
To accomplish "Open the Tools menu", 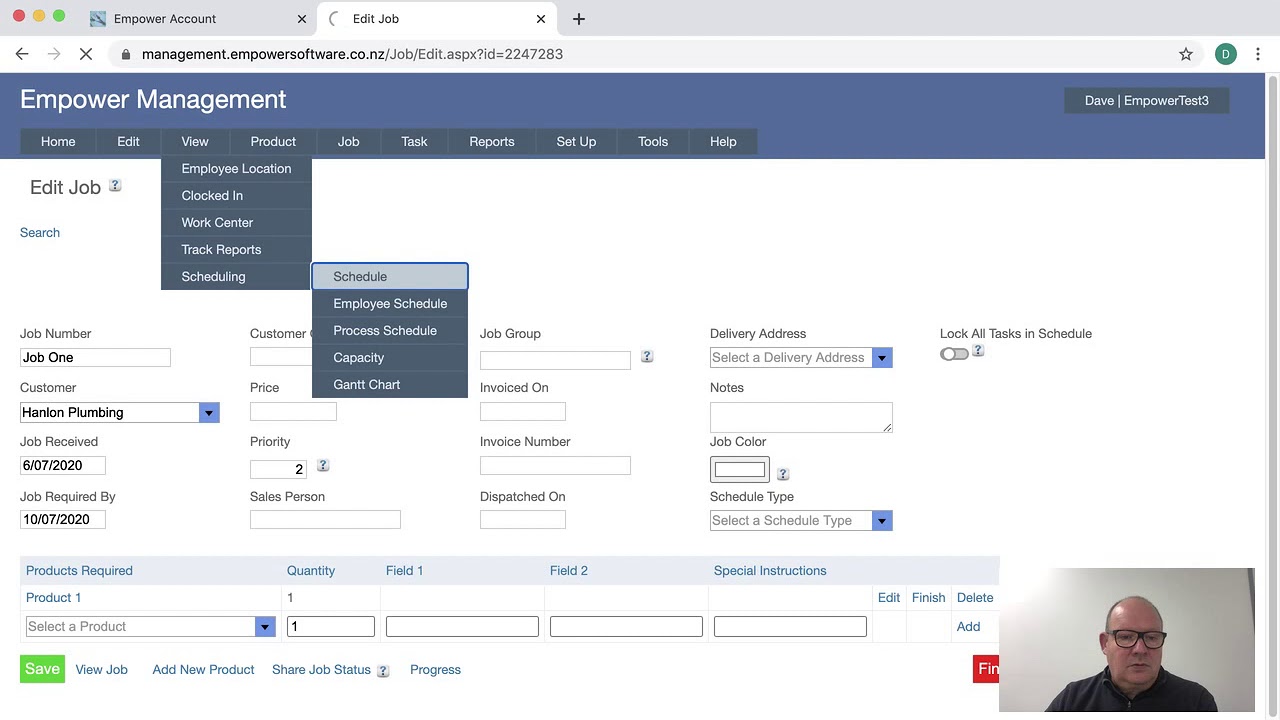I will click(653, 142).
